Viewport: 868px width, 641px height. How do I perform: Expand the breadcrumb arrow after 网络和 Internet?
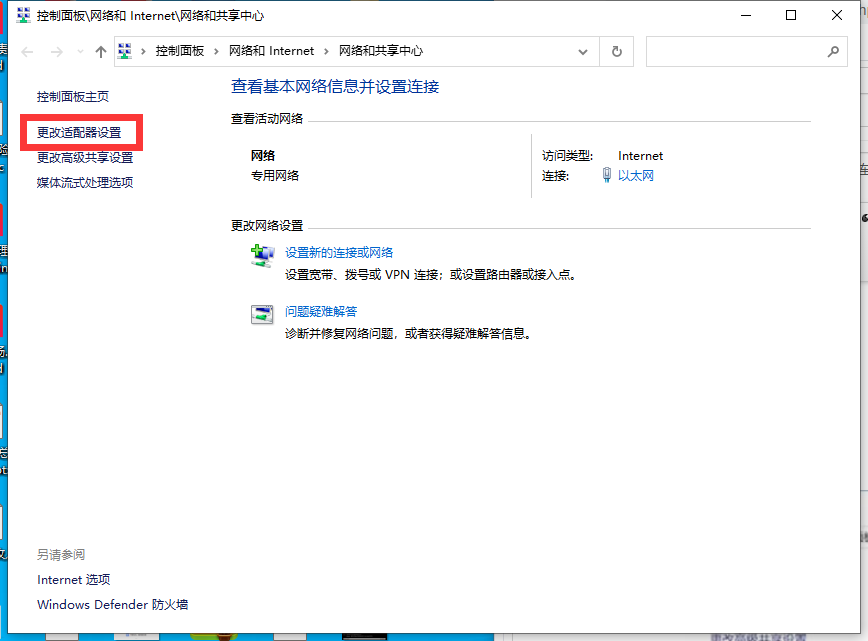click(328, 50)
